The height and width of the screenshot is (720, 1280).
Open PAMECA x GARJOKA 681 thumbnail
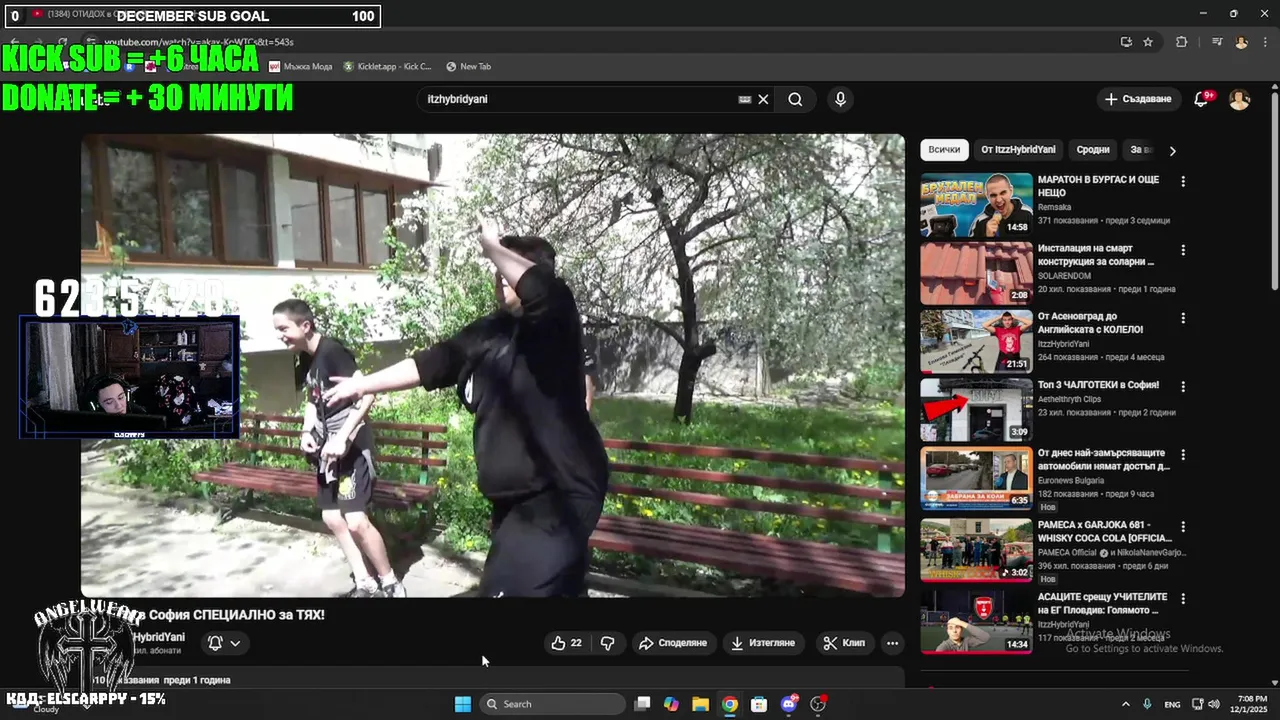click(x=976, y=549)
